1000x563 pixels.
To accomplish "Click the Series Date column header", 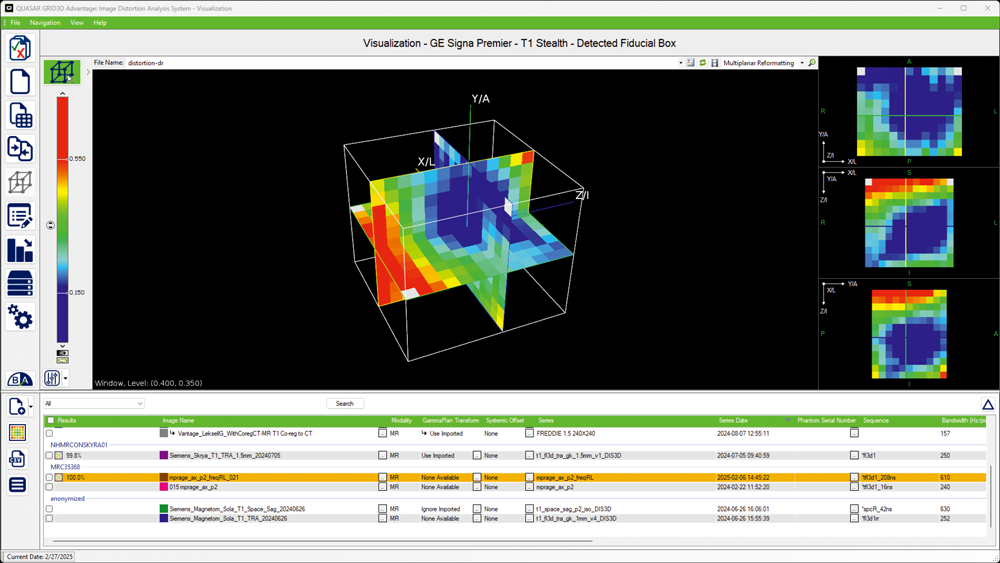I will [x=733, y=421].
